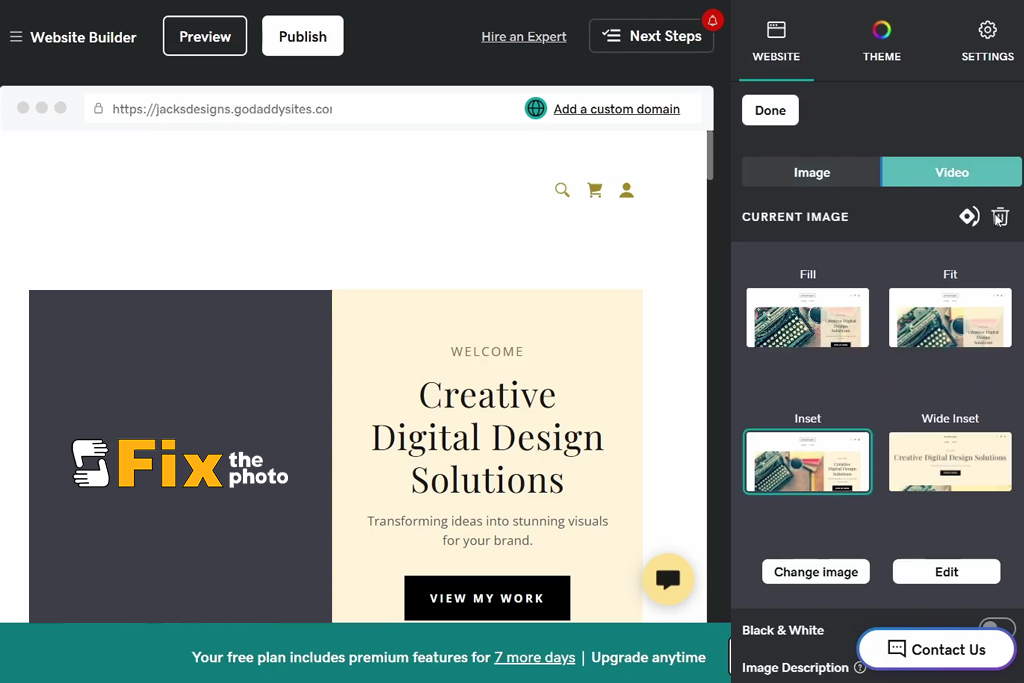This screenshot has height=683, width=1024.
Task: Click the Edit image button
Action: click(946, 572)
